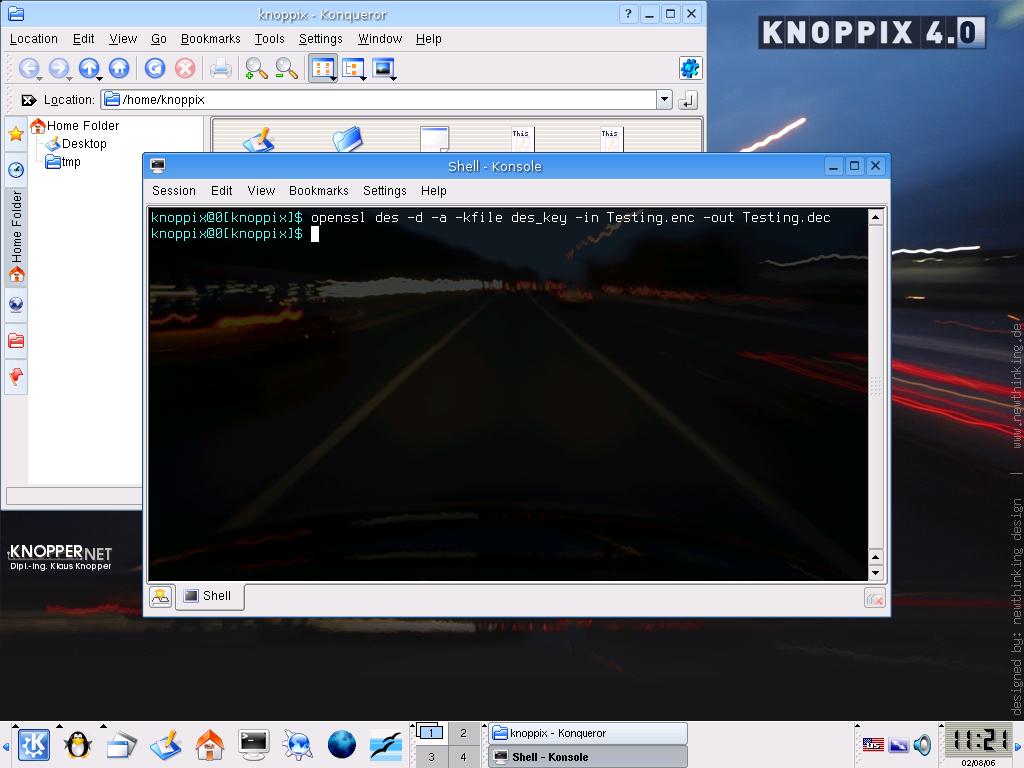
Task: Select Desktop in sidebar tree
Action: [x=76, y=144]
